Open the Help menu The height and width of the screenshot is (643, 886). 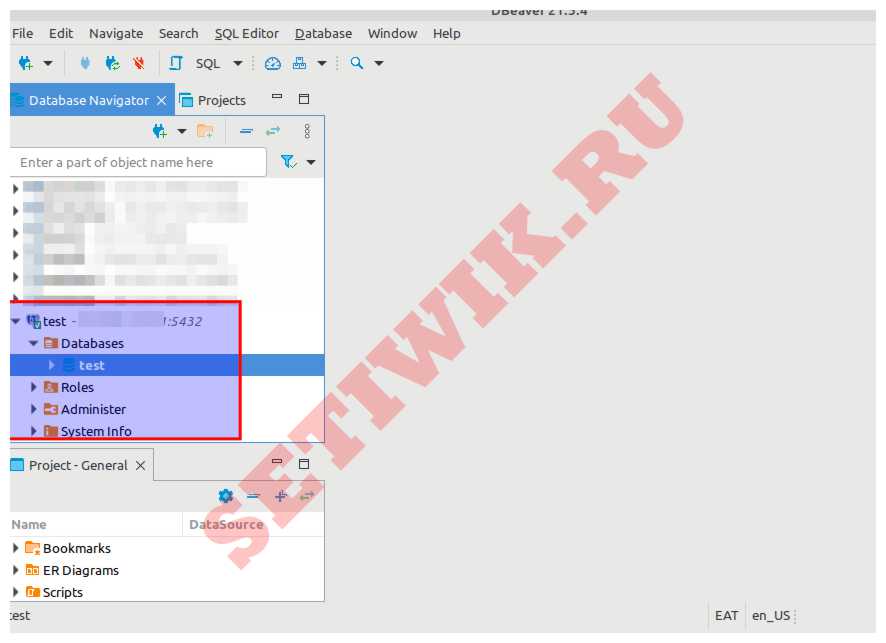point(446,33)
